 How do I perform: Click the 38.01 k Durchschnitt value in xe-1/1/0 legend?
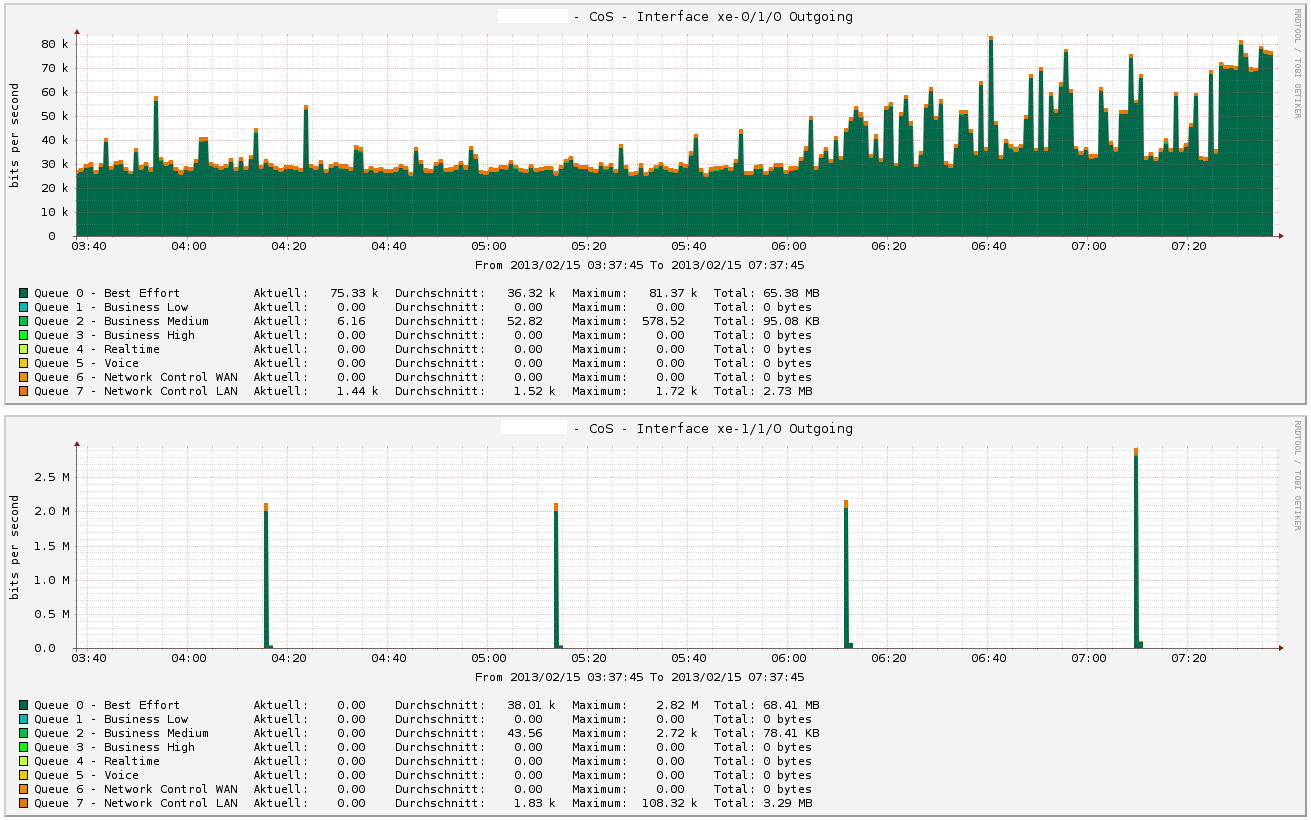coord(531,705)
